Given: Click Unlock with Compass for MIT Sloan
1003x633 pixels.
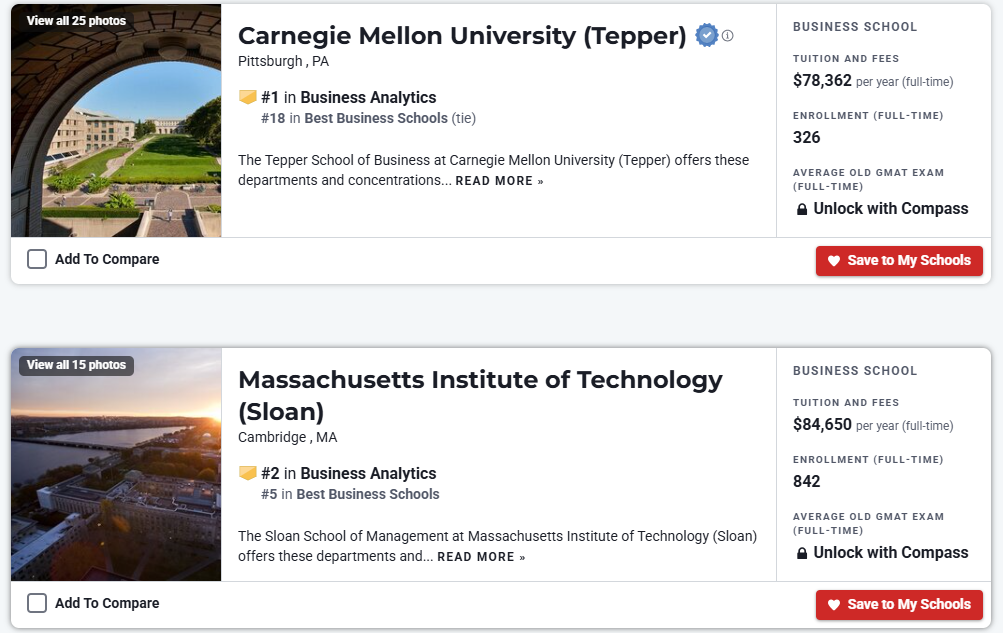Looking at the screenshot, I should [890, 553].
